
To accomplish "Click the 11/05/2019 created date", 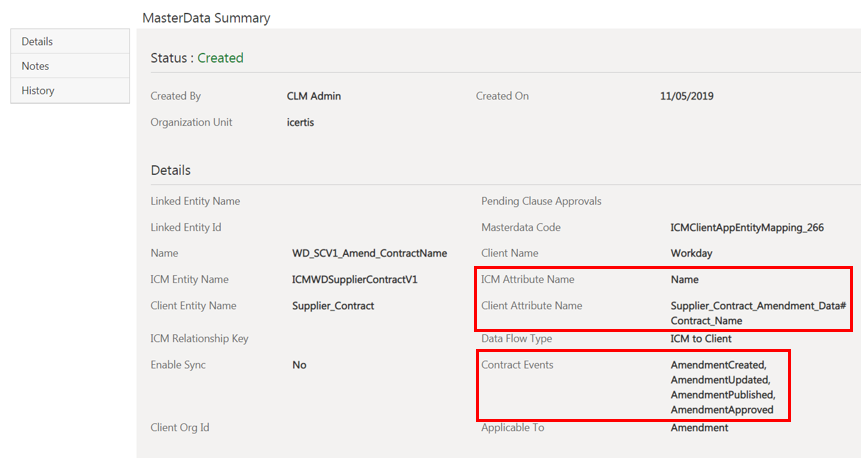I will click(x=687, y=97).
